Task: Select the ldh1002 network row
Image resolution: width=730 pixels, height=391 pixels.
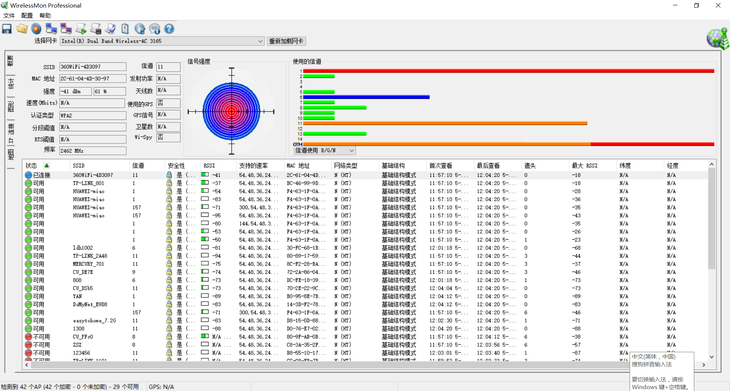Action: 365,248
